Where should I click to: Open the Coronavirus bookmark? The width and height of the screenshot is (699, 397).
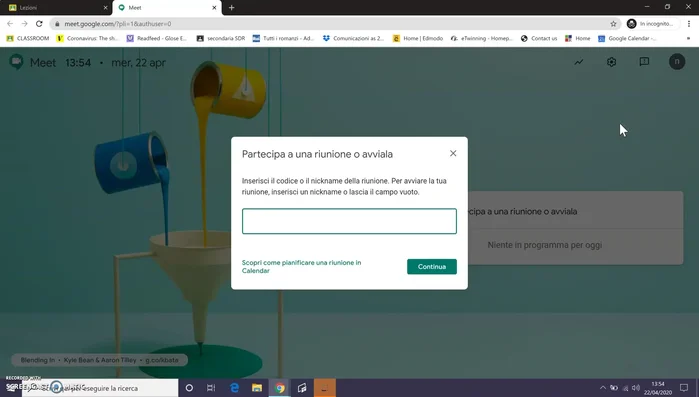coord(88,38)
